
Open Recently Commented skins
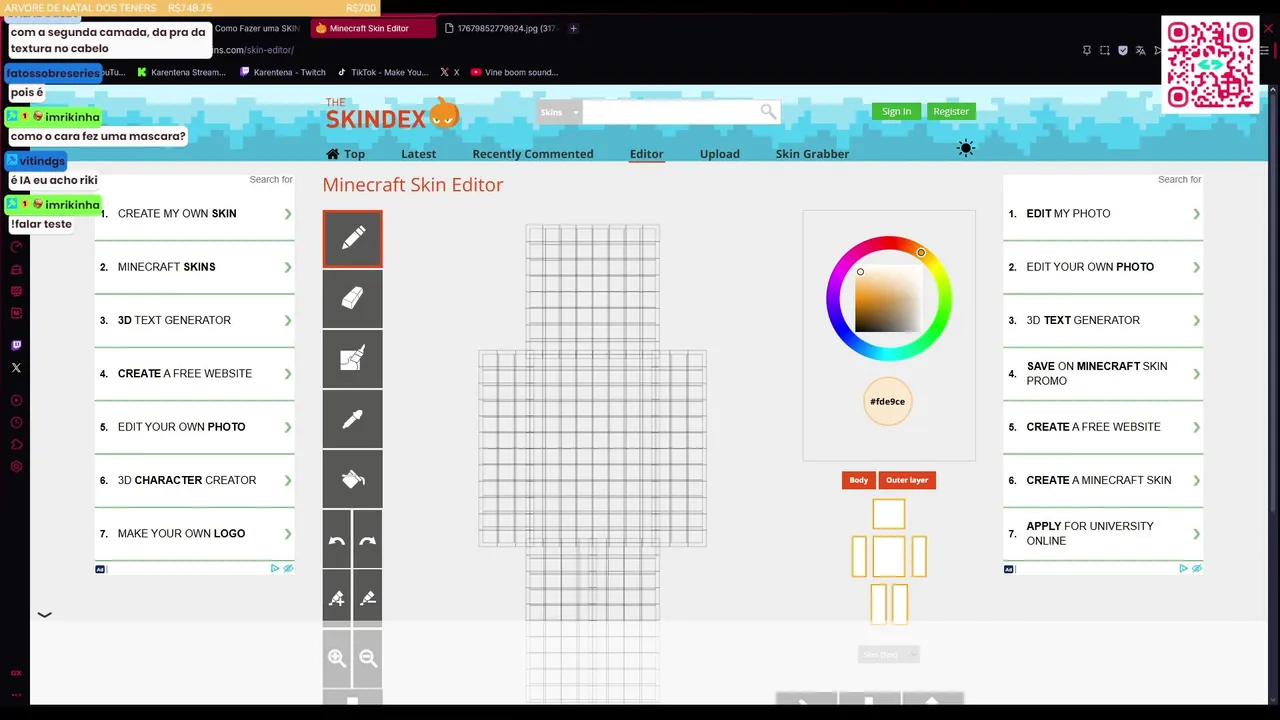point(533,154)
